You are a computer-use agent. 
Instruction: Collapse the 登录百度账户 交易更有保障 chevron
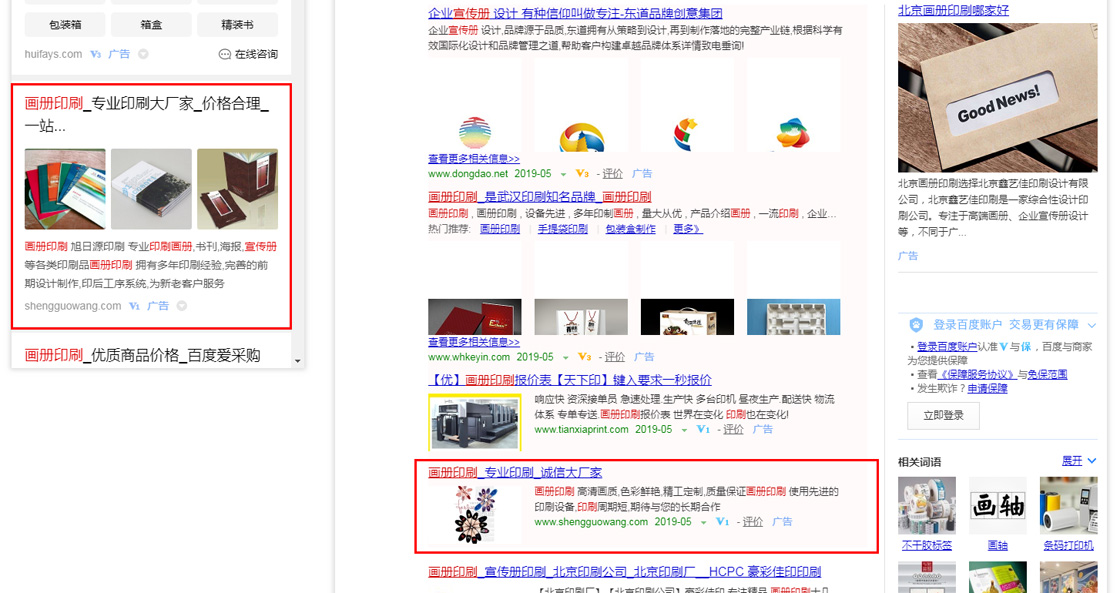click(x=1091, y=325)
